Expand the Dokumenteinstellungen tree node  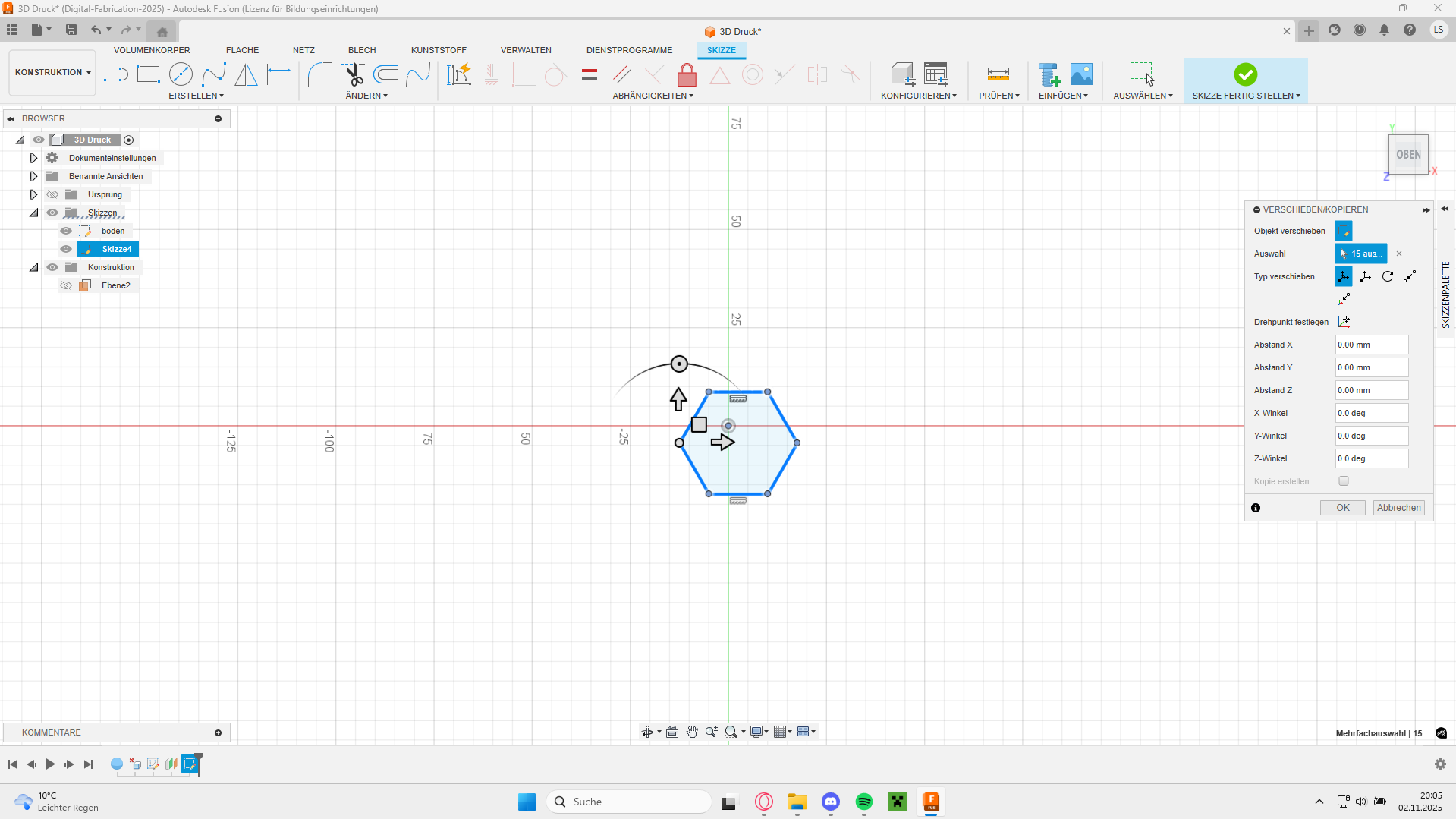pyautogui.click(x=33, y=158)
